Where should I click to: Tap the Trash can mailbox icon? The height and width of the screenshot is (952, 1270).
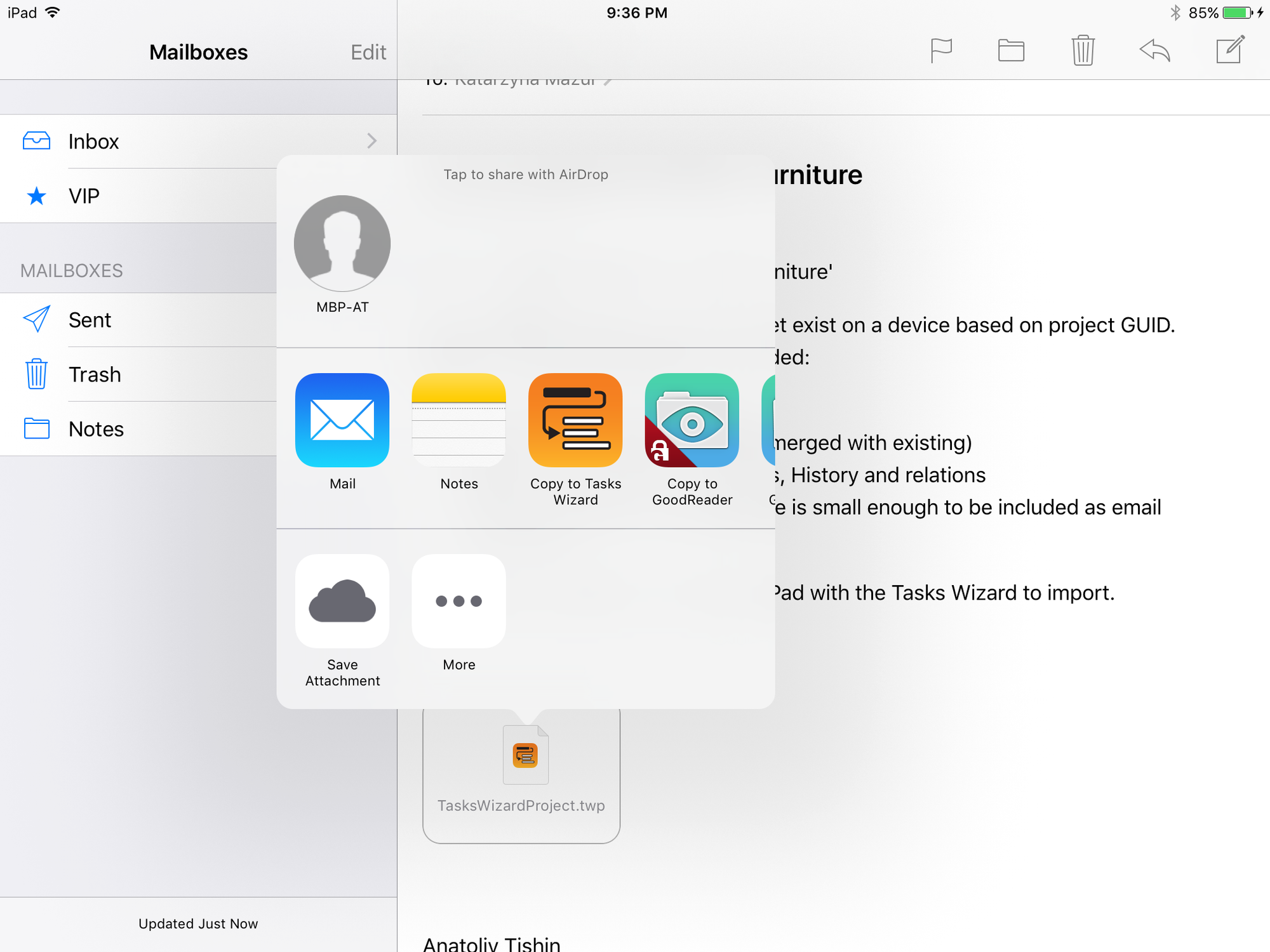pyautogui.click(x=36, y=374)
